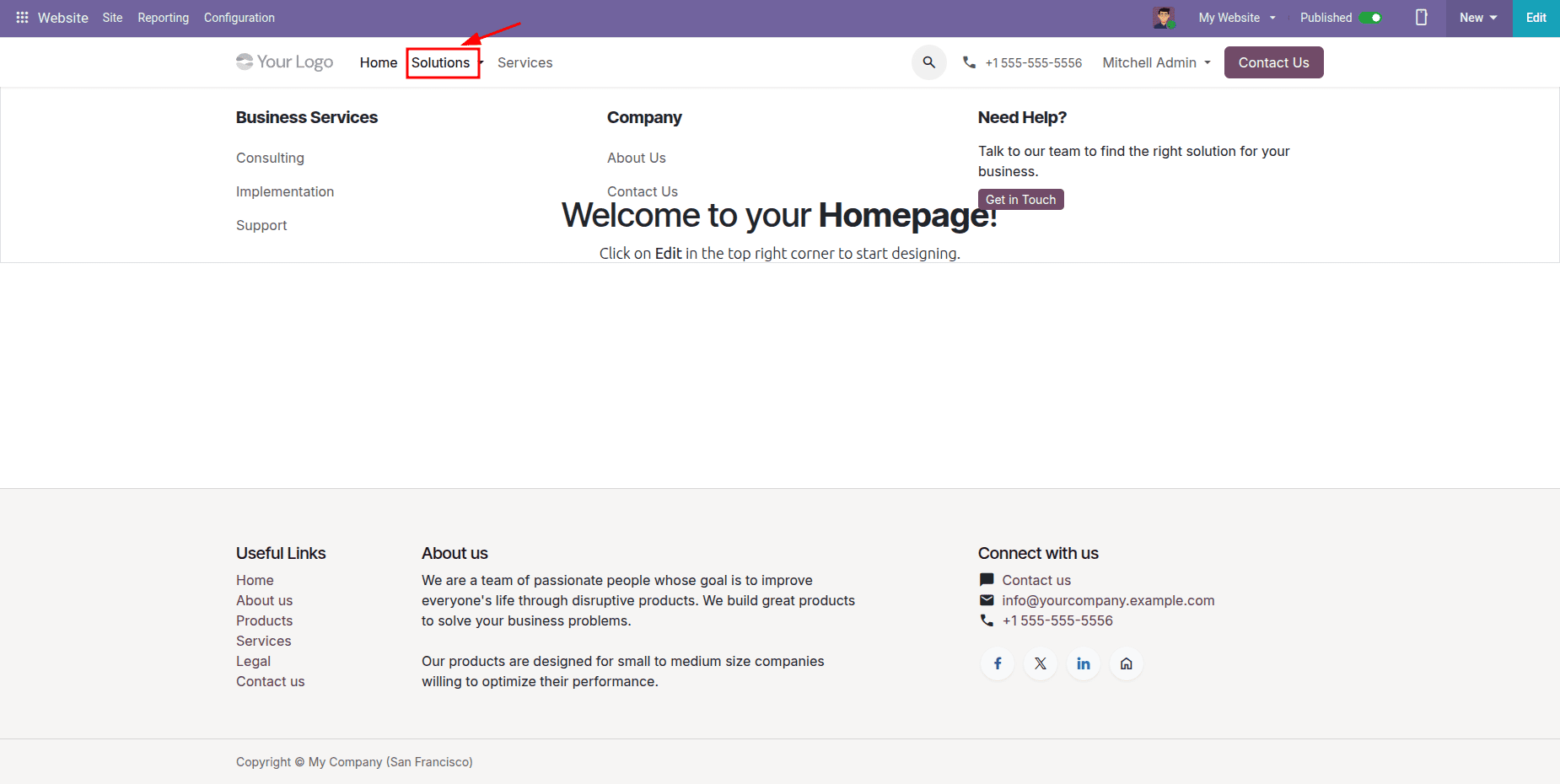This screenshot has width=1560, height=784.
Task: Click the Contact Us header button
Action: (1273, 62)
